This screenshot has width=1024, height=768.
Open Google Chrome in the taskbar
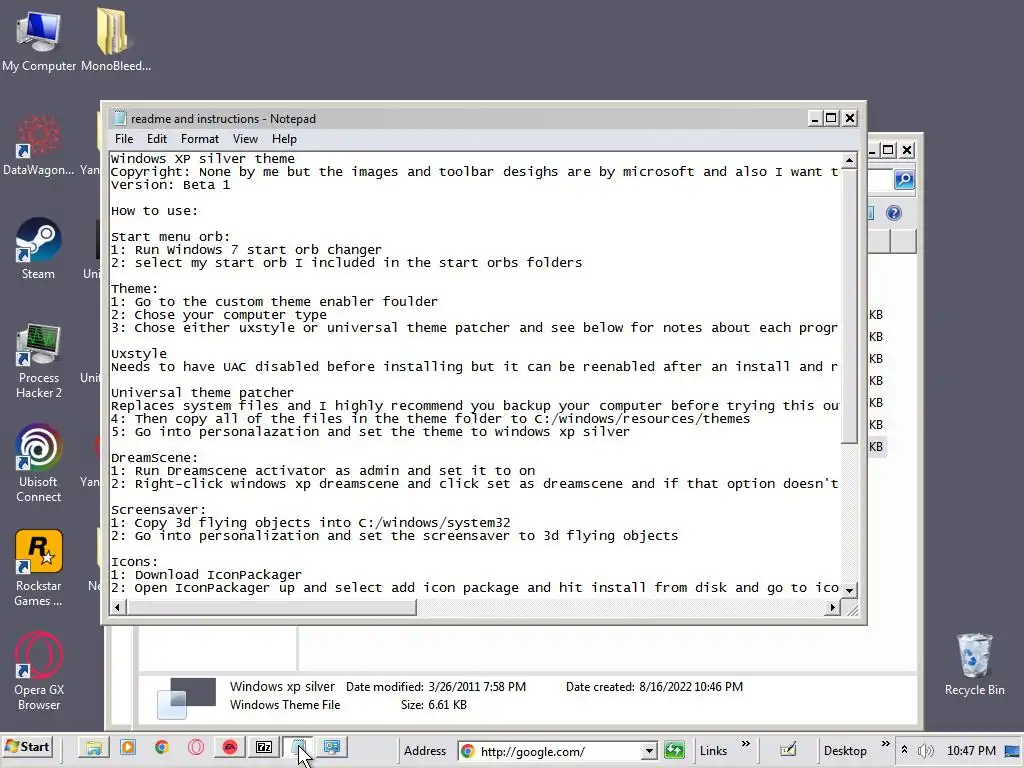(161, 748)
